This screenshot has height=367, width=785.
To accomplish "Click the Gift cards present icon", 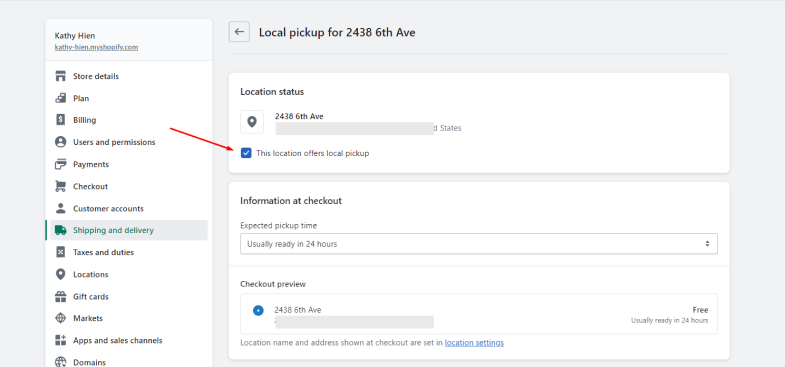I will pos(61,296).
